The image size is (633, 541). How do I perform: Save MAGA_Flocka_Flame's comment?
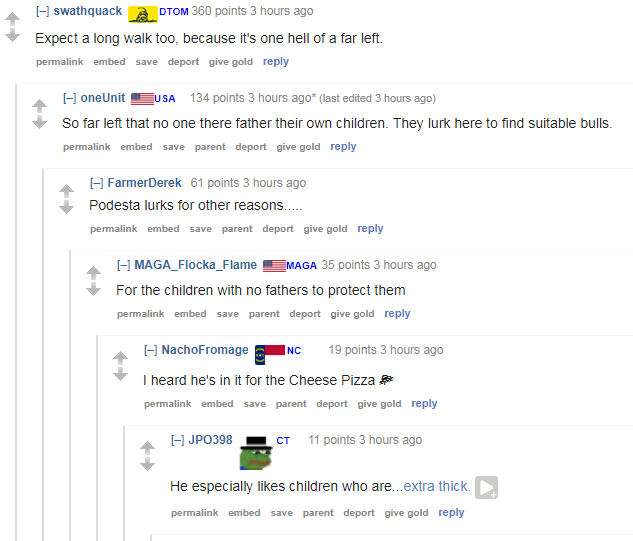[x=228, y=314]
